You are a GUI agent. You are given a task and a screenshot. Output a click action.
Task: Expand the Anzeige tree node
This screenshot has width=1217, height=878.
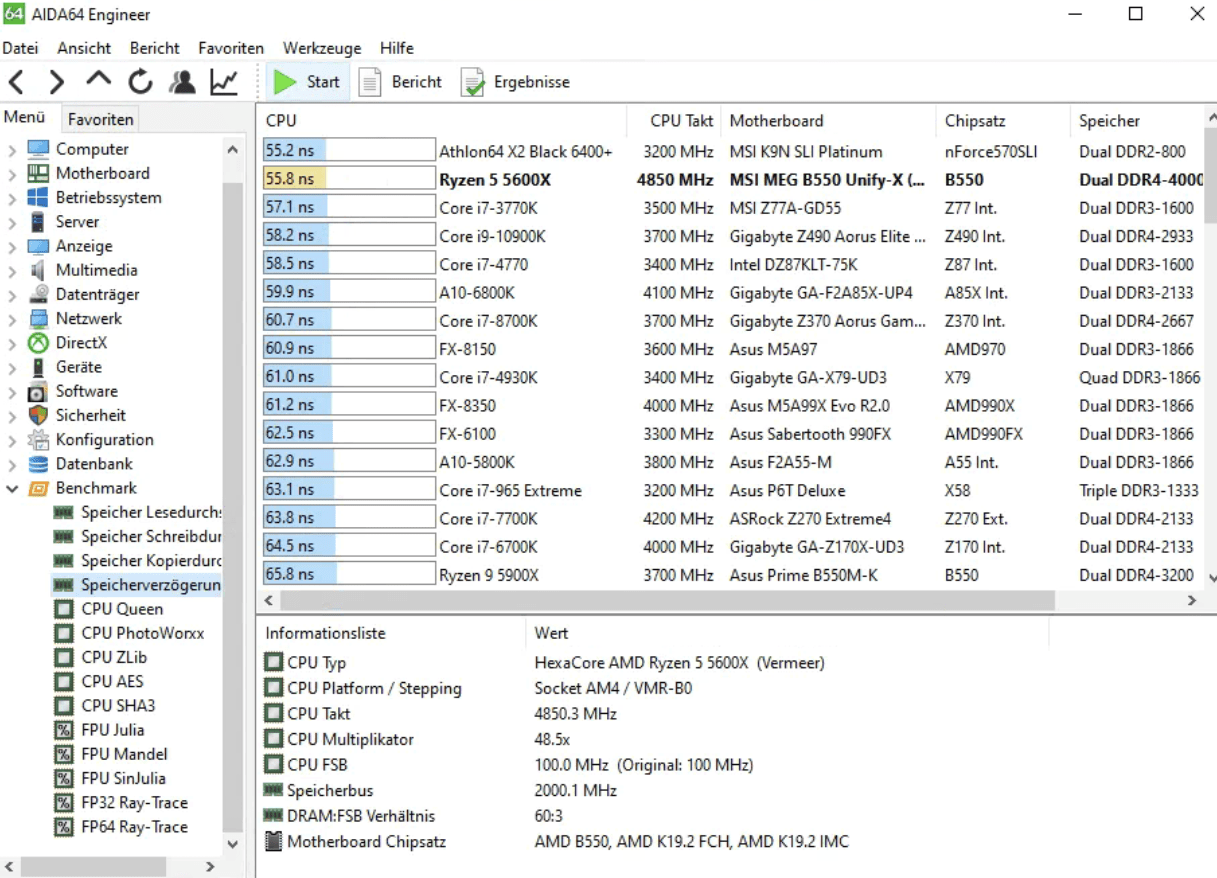click(x=12, y=246)
